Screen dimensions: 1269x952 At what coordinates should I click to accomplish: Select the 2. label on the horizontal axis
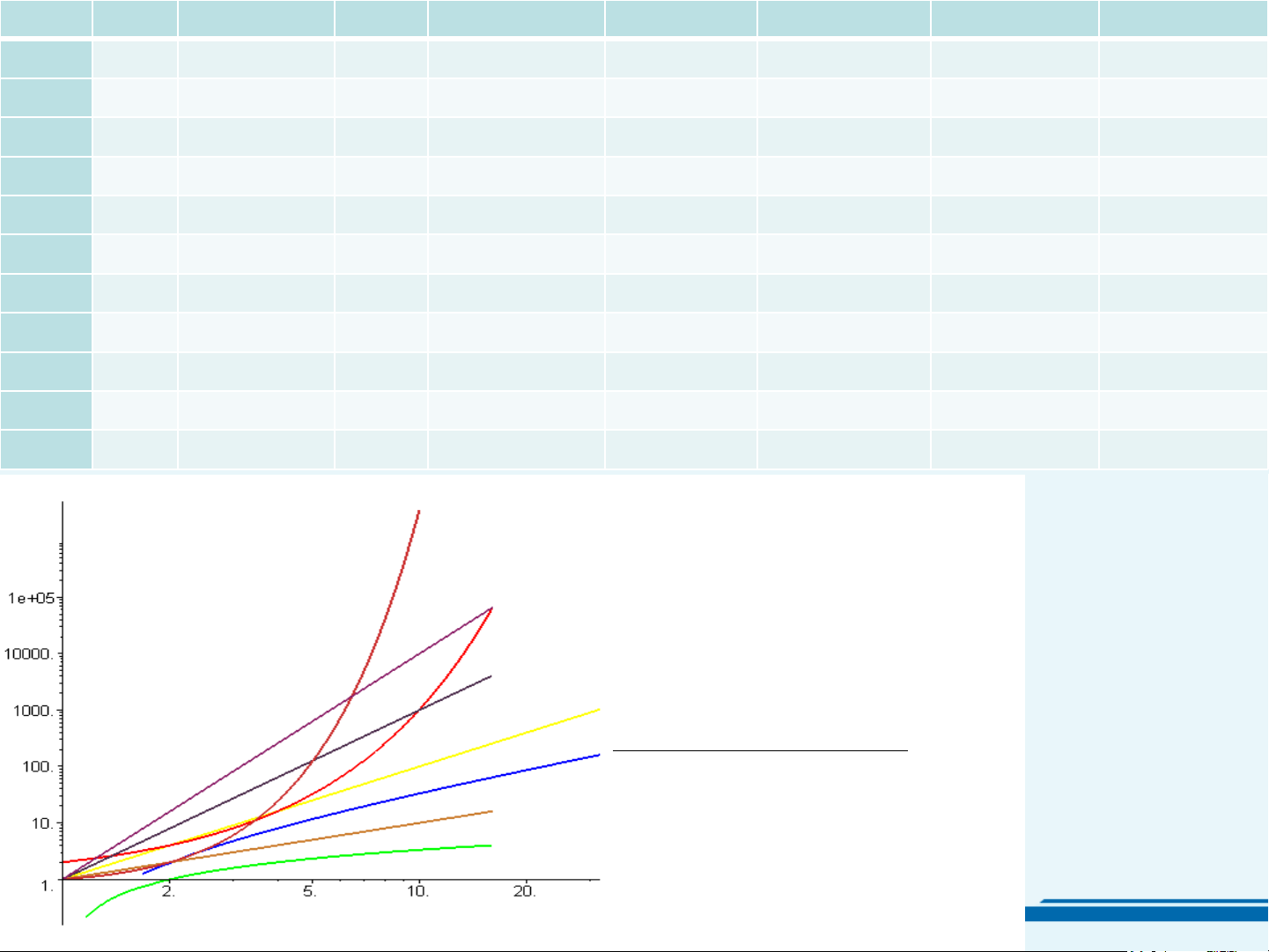click(168, 891)
